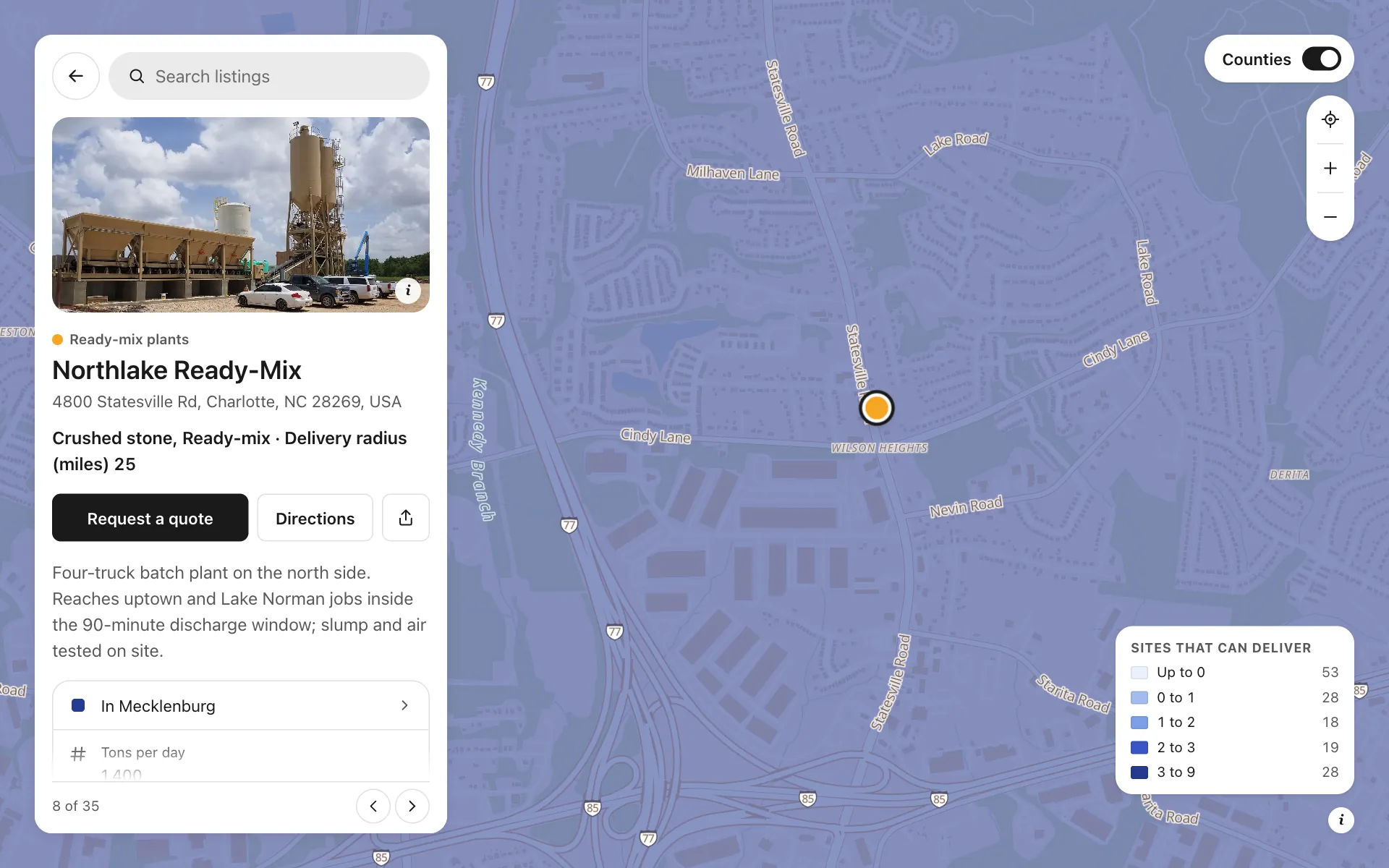This screenshot has height=868, width=1389.
Task: Click the WILSON HEIGHTS map label
Action: (879, 448)
